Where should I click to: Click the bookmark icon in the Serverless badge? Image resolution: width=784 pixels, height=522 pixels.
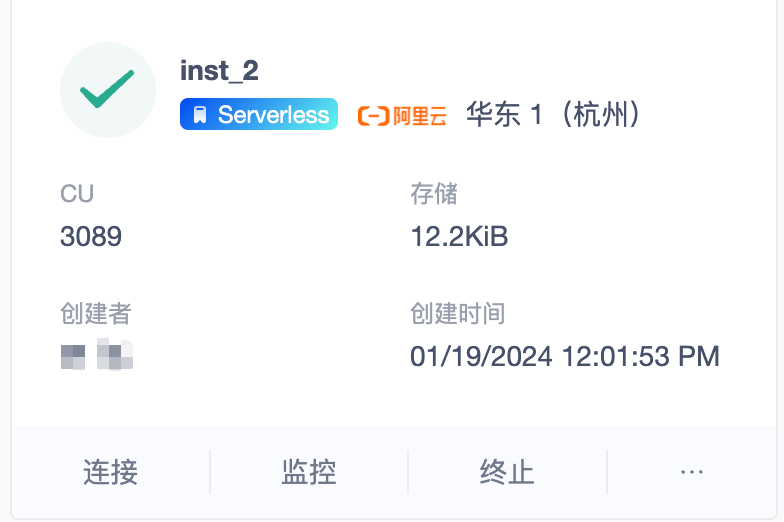(200, 115)
